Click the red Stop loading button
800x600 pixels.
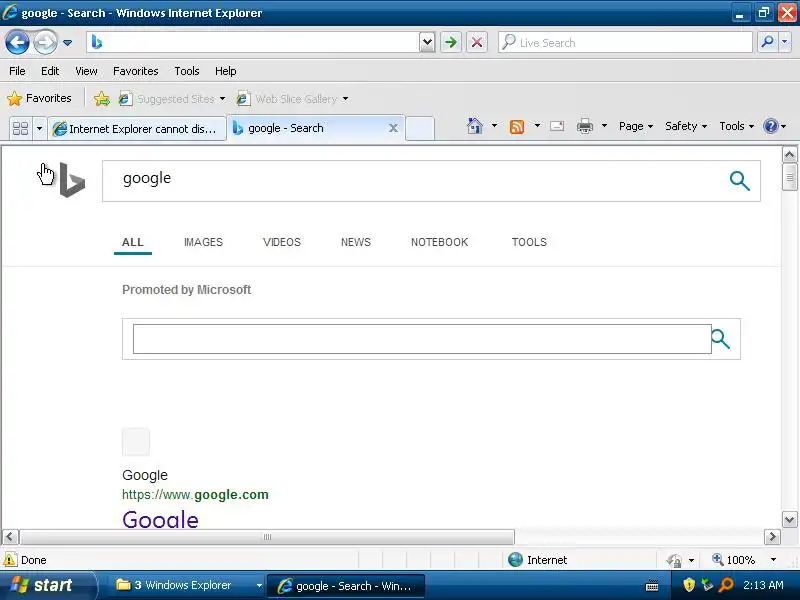477,42
